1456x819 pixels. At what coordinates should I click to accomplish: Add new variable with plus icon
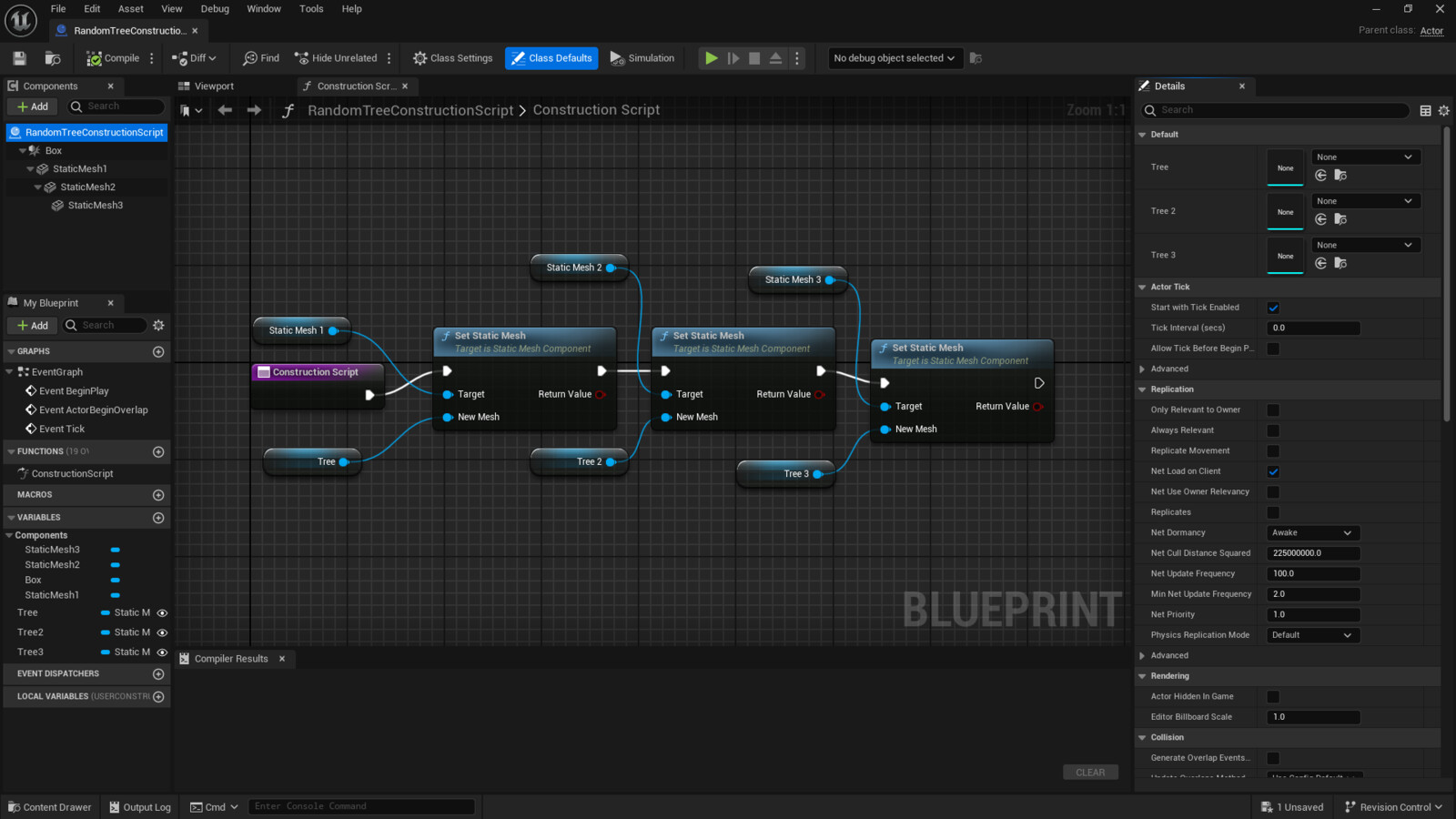(x=158, y=518)
